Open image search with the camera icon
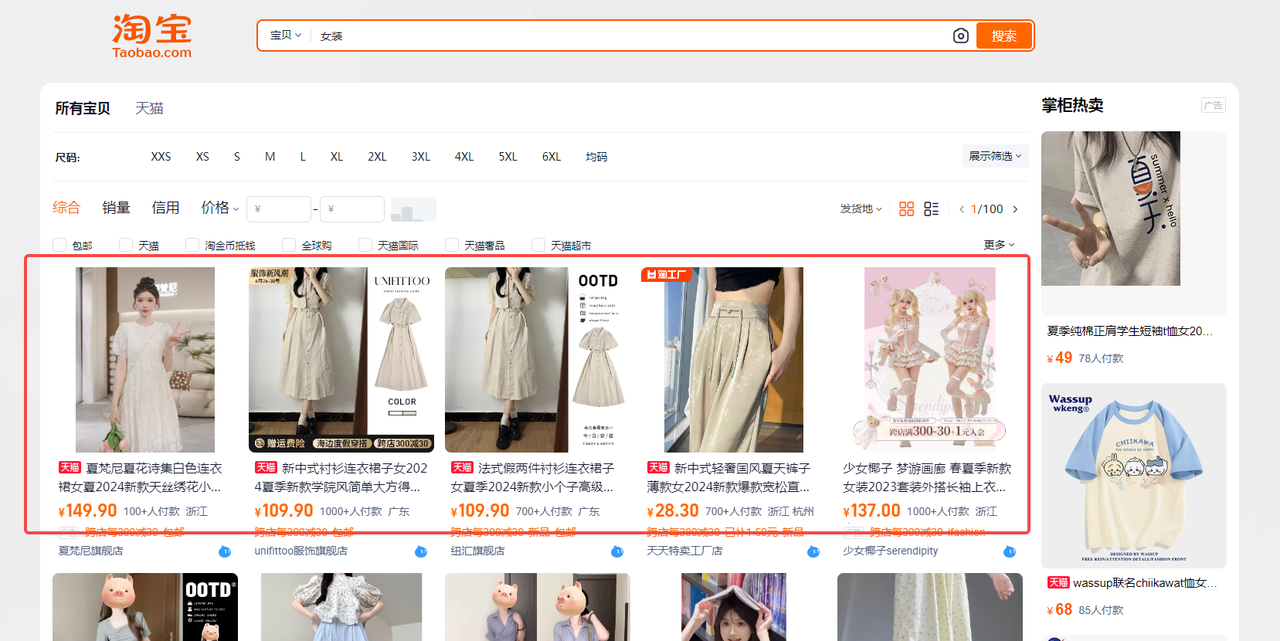This screenshot has height=641, width=1280. [960, 36]
